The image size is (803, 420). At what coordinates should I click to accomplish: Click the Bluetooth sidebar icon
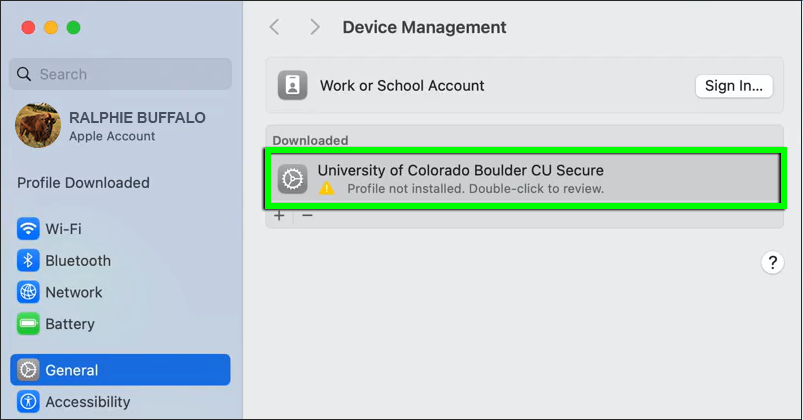coord(28,261)
